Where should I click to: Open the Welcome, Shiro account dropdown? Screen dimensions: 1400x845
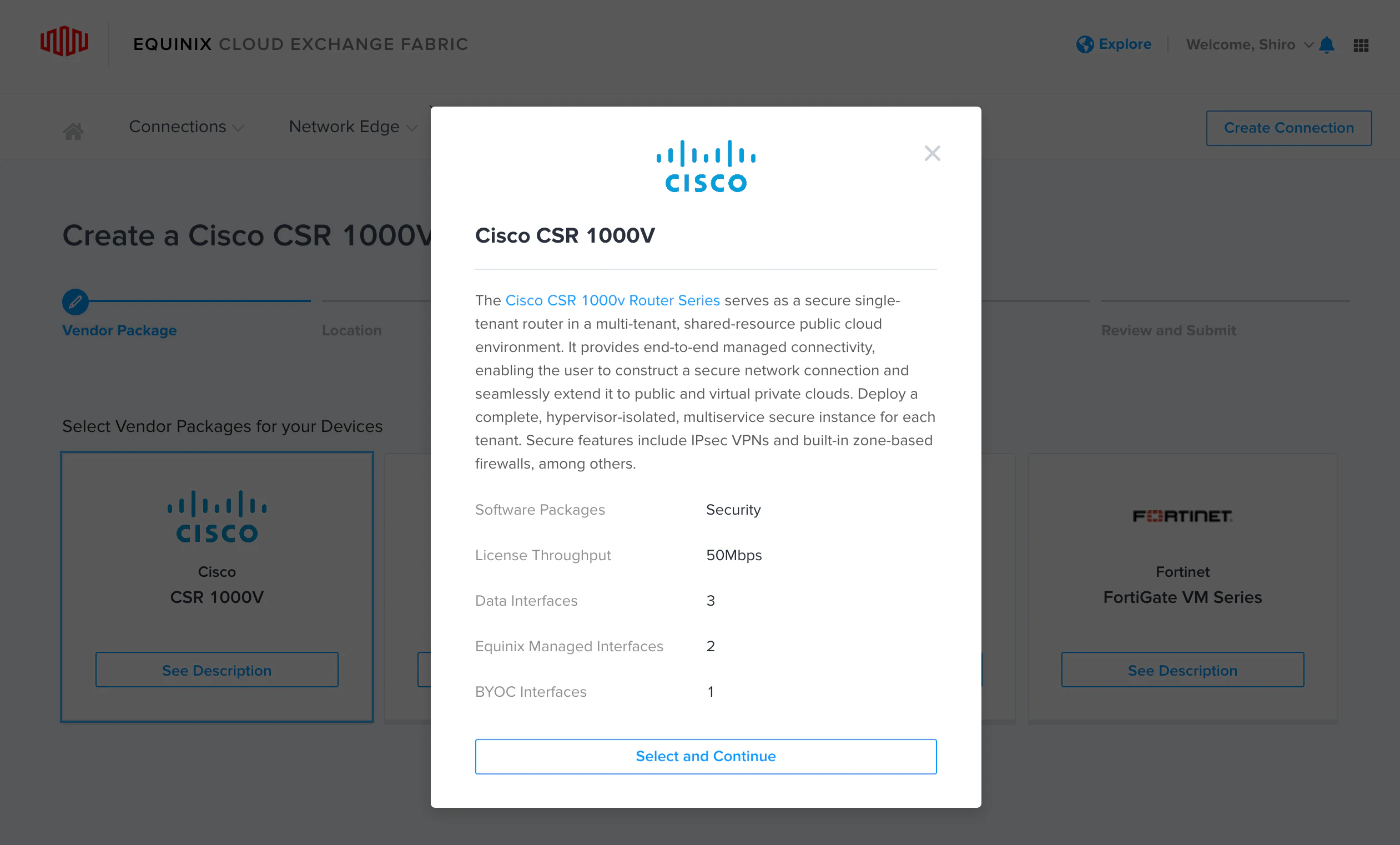coord(1249,45)
